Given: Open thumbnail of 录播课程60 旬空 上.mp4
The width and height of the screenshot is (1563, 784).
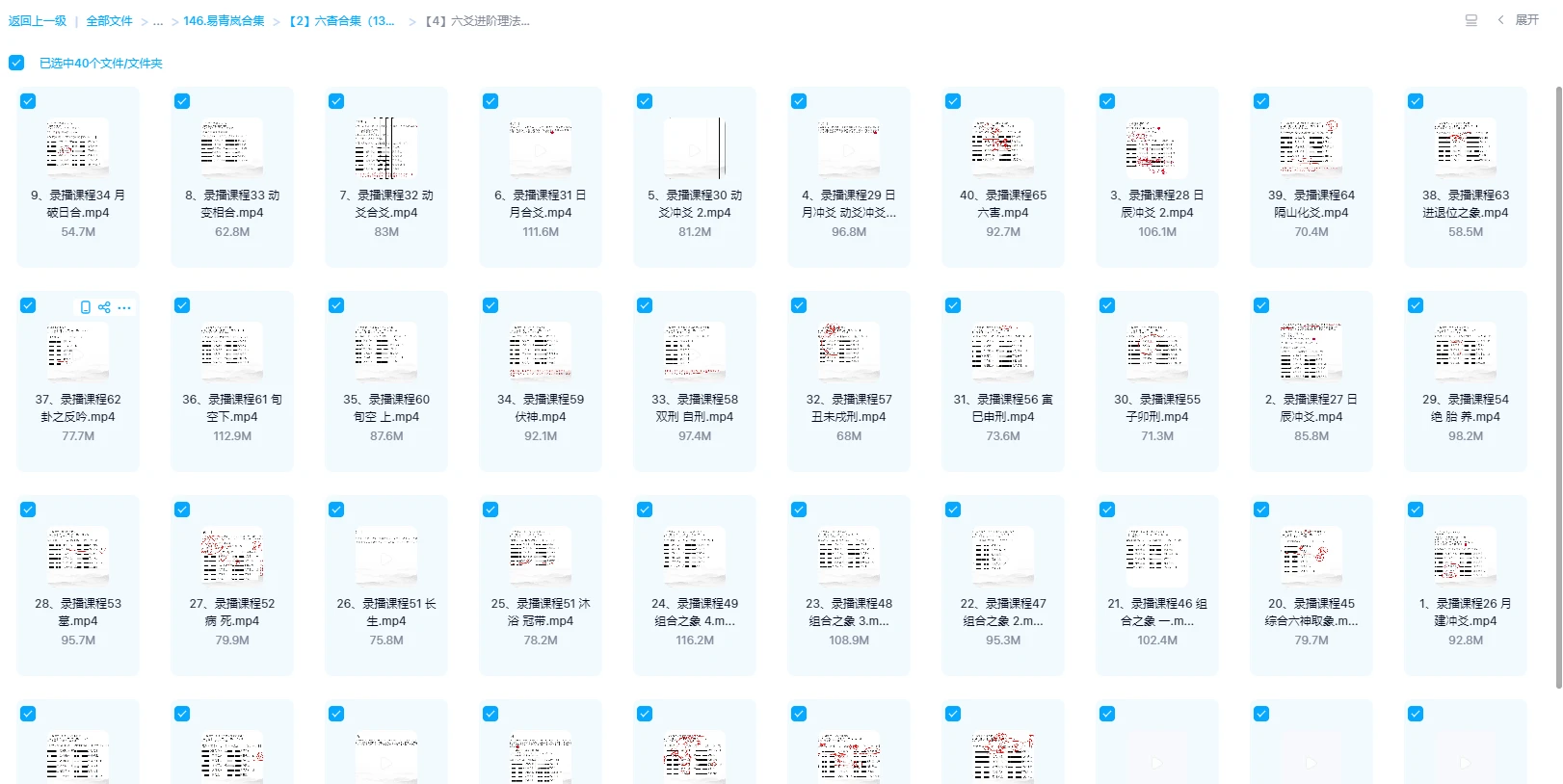Looking at the screenshot, I should tap(386, 352).
